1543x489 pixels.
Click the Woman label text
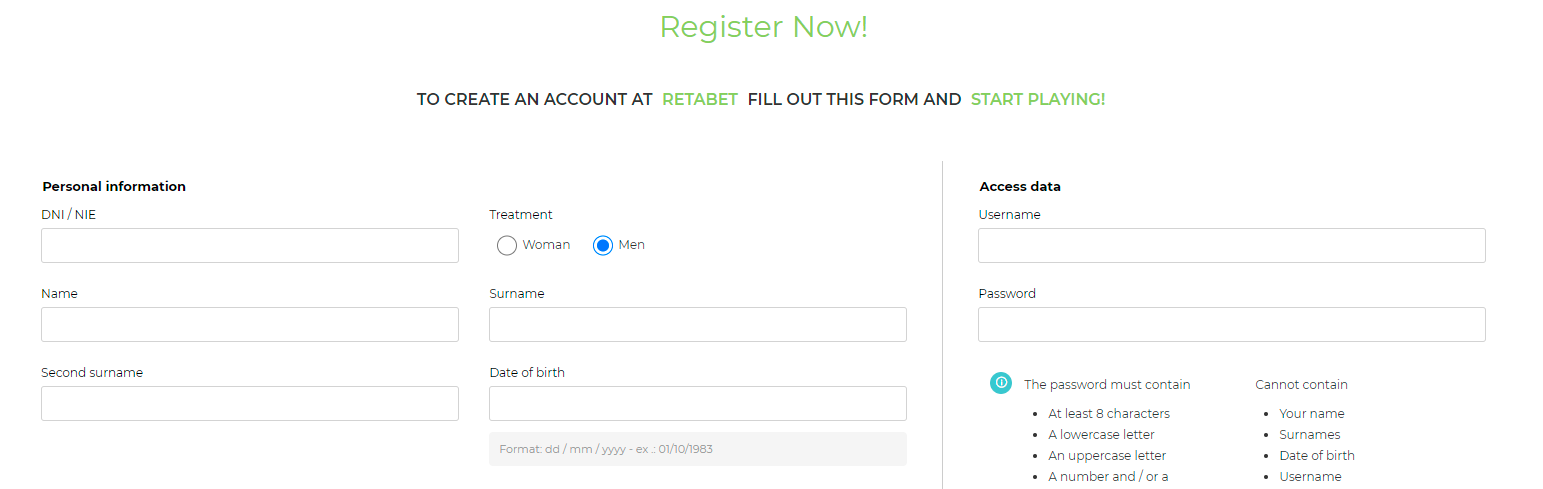(546, 245)
